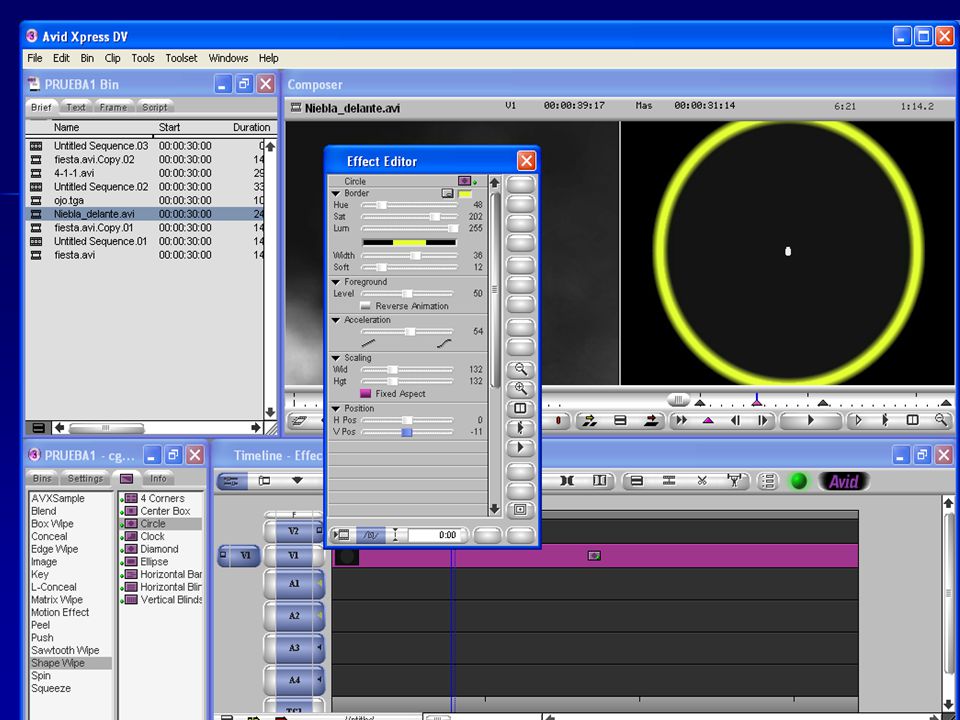
Task: Click the main Play button in Composer
Action: click(x=811, y=421)
